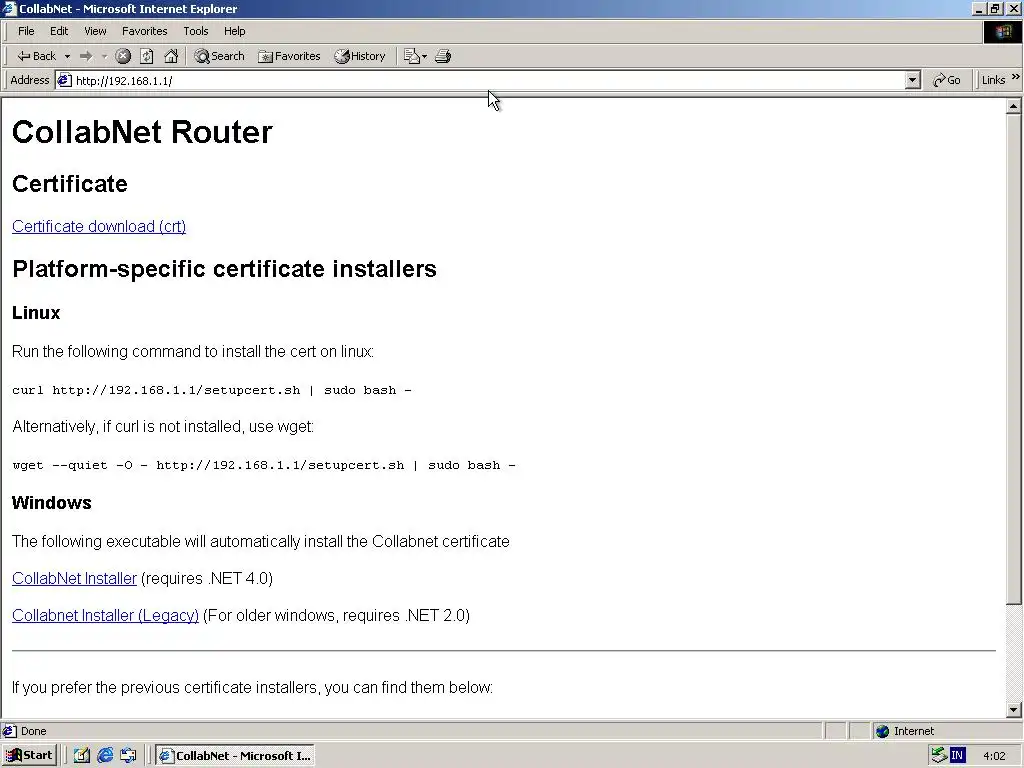Image resolution: width=1024 pixels, height=768 pixels.
Task: Expand the address bar dropdown list
Action: (x=913, y=80)
